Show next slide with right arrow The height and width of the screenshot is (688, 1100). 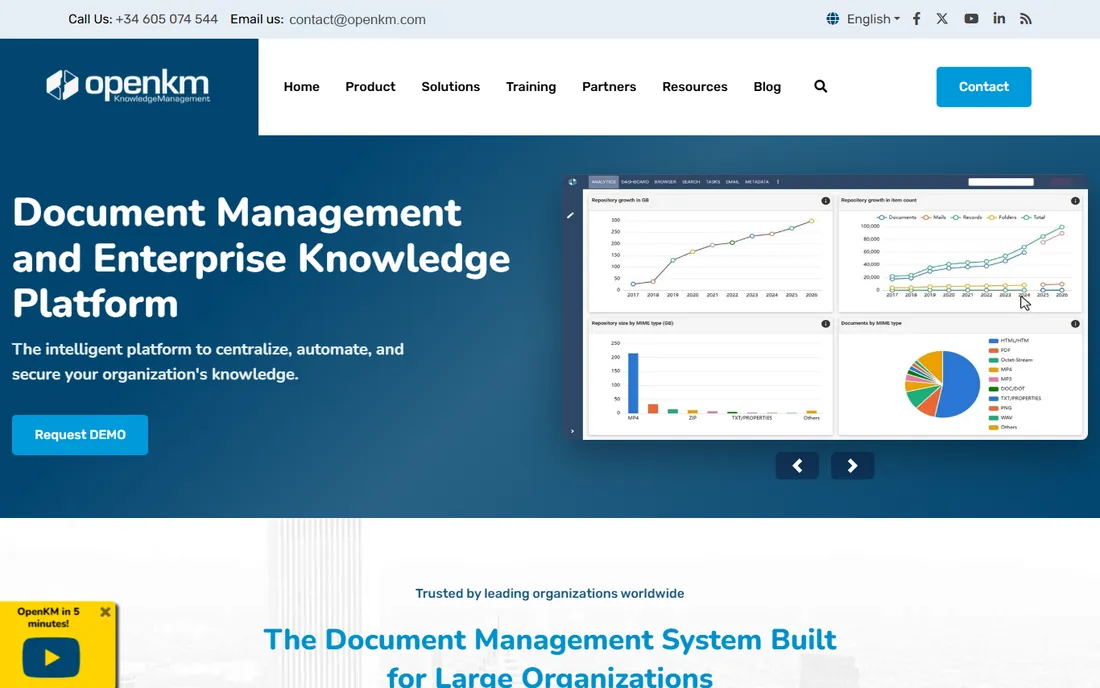(852, 466)
